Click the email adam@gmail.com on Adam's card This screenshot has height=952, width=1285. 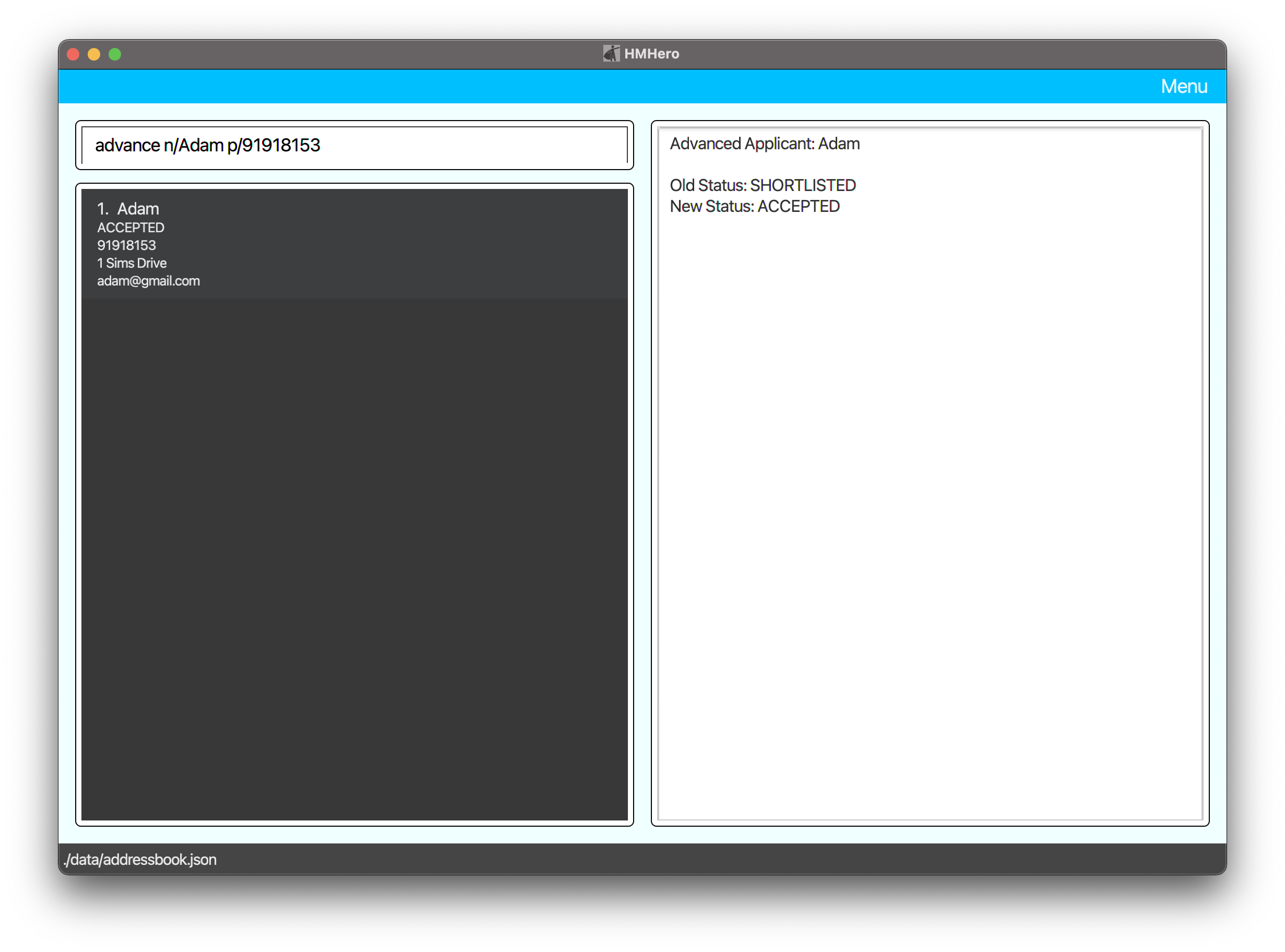(148, 281)
